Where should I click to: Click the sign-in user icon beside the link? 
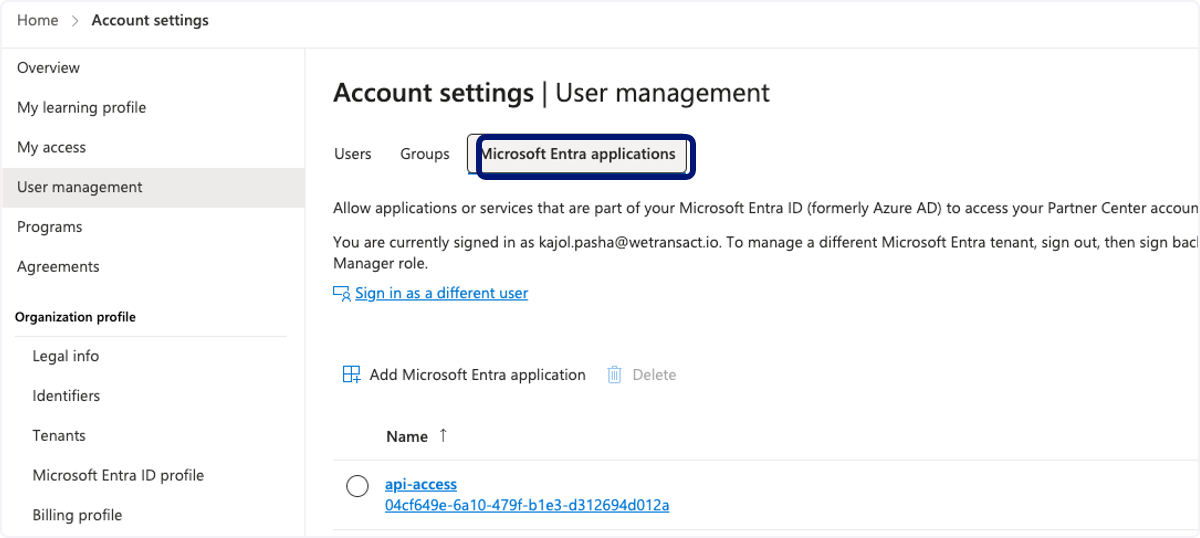[x=342, y=293]
